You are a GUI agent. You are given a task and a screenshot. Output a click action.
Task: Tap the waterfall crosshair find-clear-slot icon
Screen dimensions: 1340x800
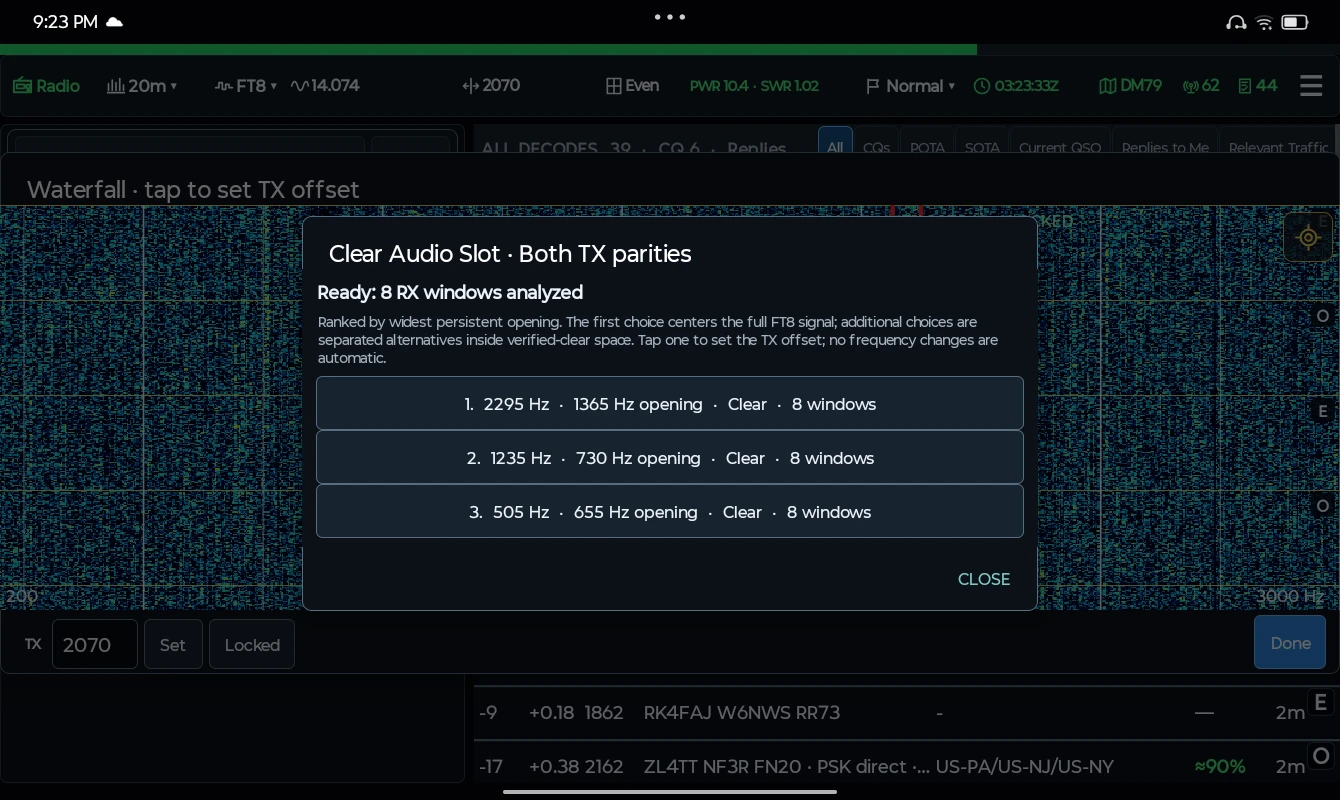(1308, 237)
